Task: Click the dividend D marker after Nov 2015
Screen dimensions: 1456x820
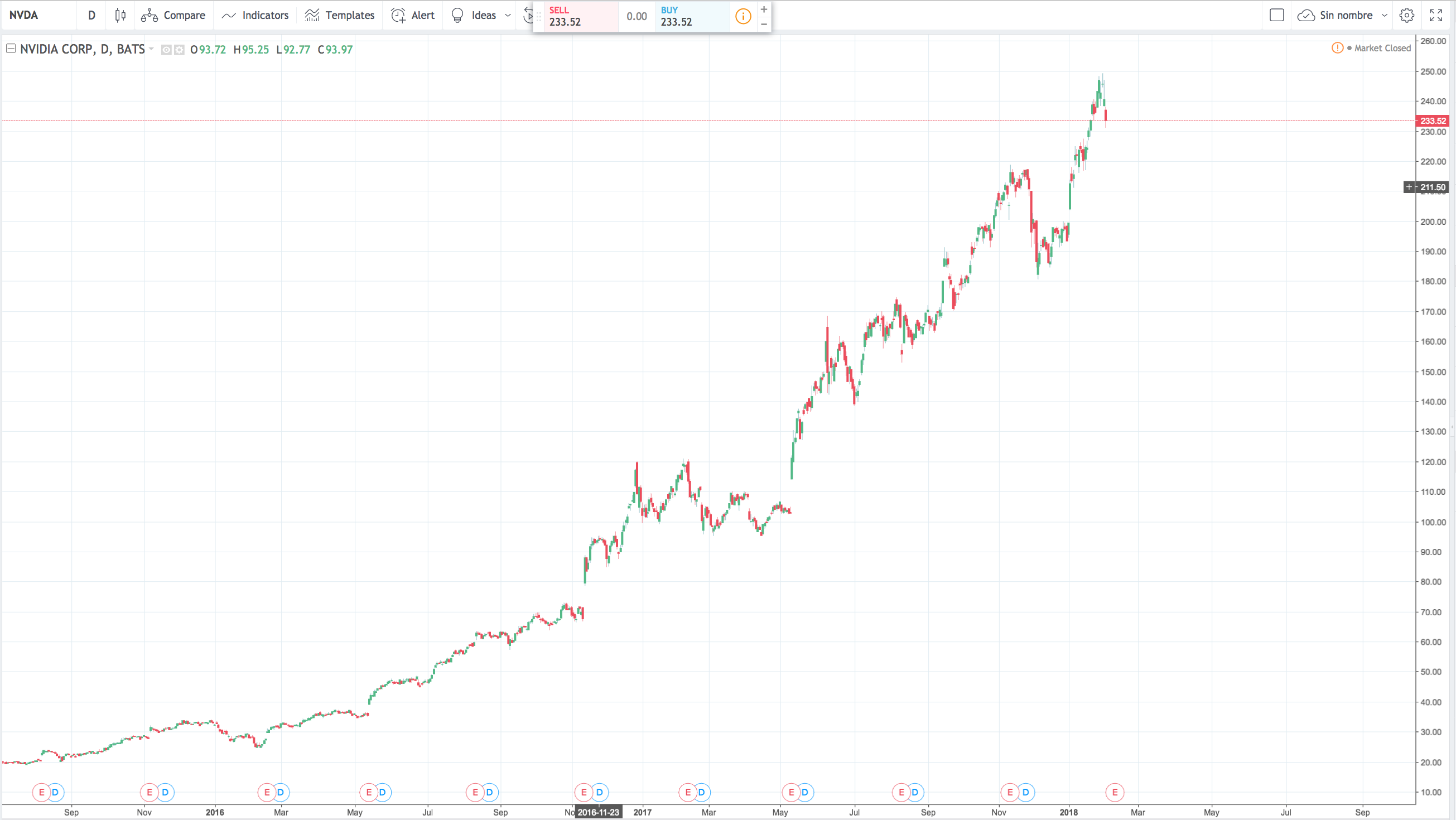Action: tap(165, 792)
